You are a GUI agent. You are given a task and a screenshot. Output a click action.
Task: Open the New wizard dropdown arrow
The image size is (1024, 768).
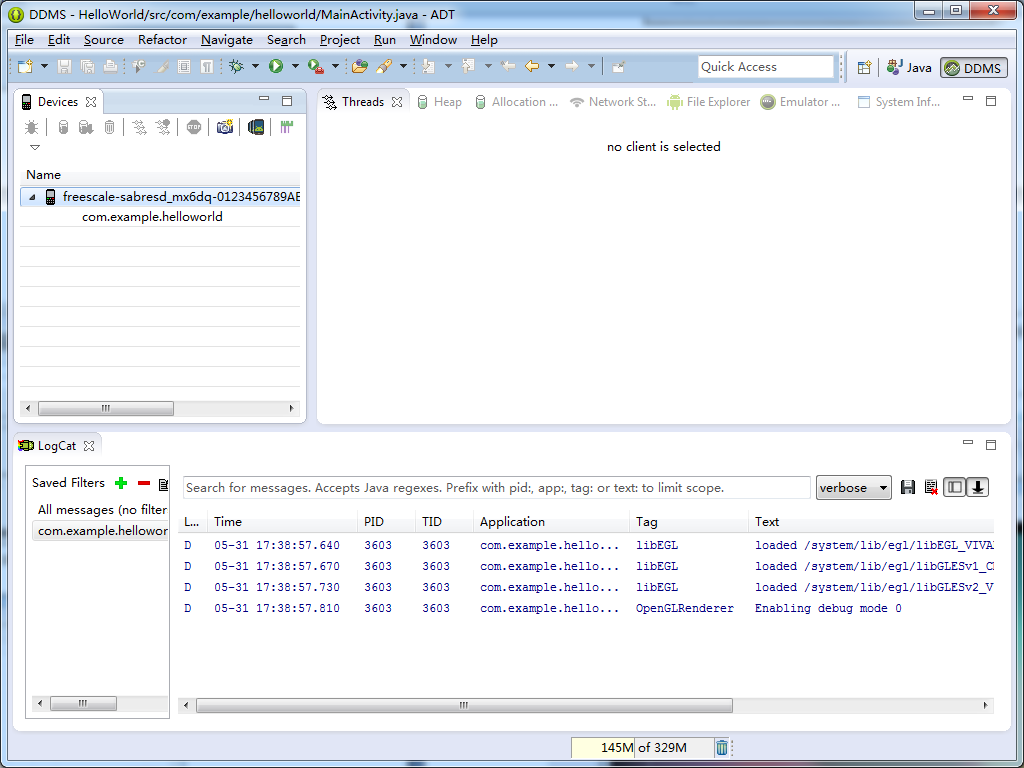(44, 67)
